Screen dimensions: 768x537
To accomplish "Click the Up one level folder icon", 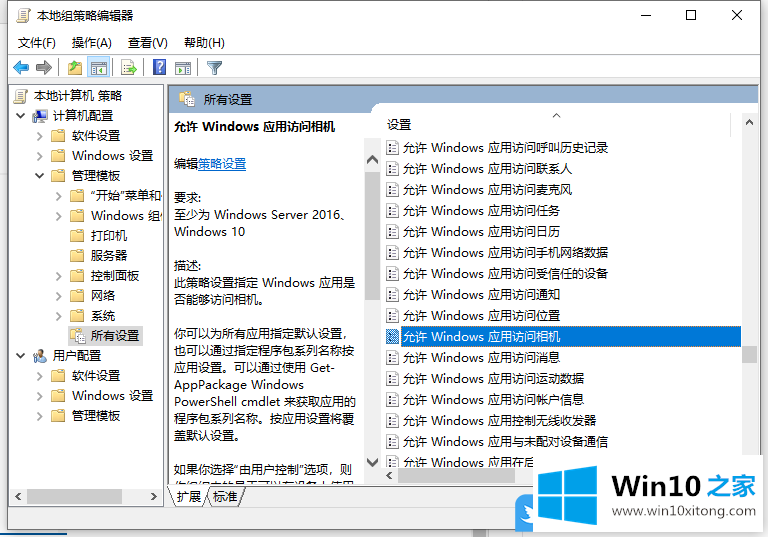I will [75, 67].
